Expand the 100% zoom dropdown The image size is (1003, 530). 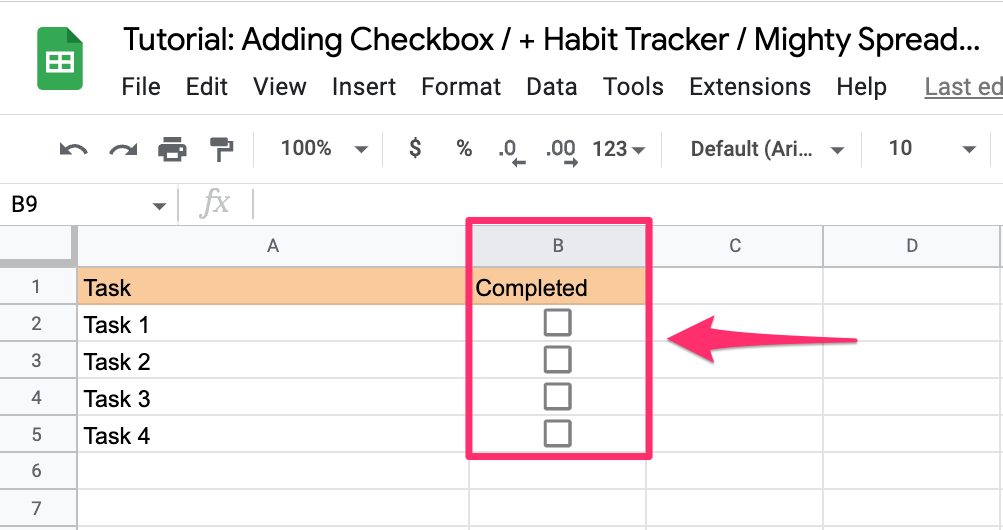(324, 149)
